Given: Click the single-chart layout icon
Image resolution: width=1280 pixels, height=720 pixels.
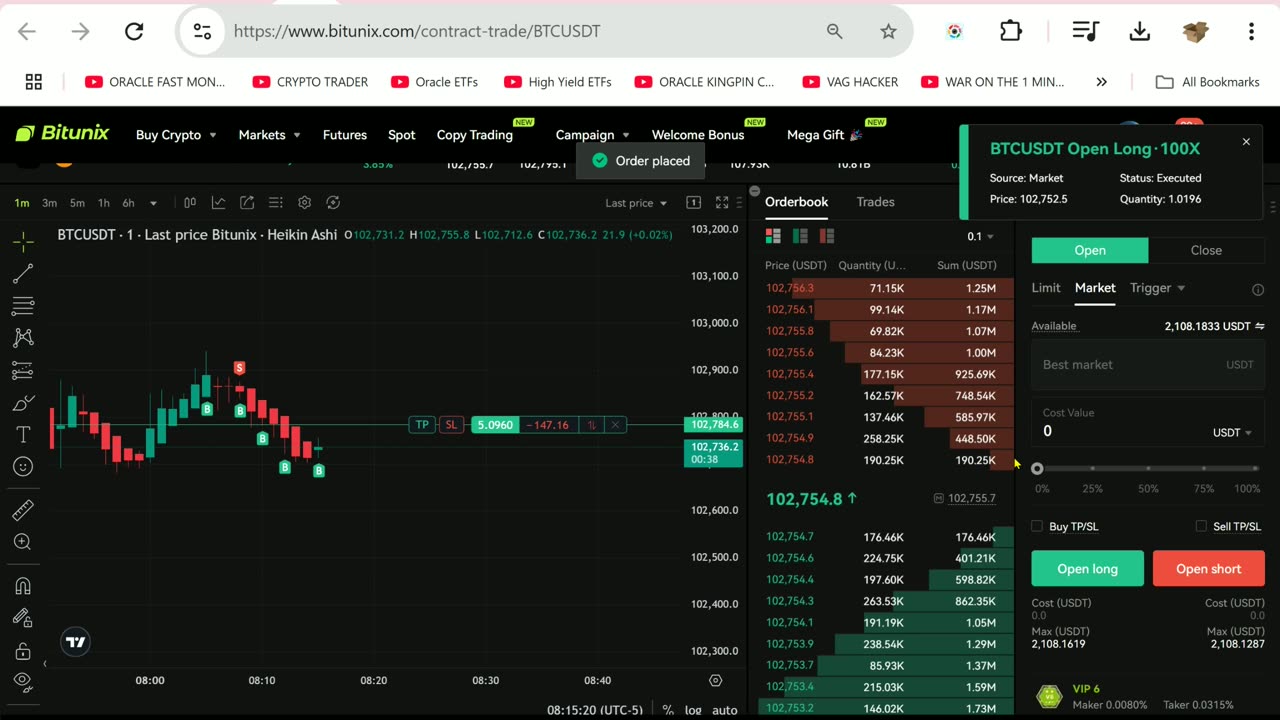Looking at the screenshot, I should coord(693,203).
